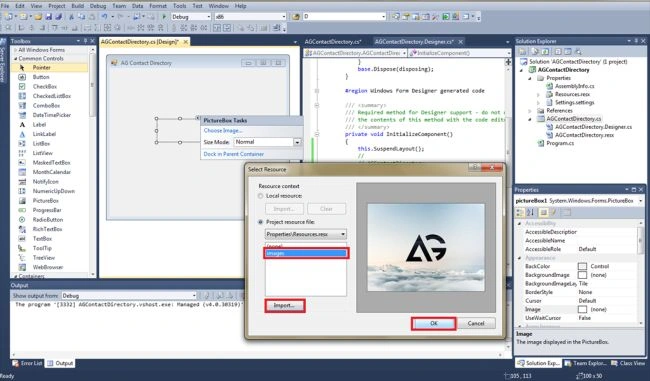Select the Project resource file radio button

click(261, 222)
